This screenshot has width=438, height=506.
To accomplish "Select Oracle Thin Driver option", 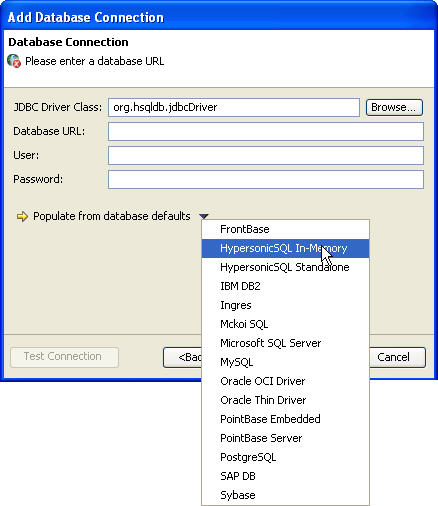I will click(285, 400).
